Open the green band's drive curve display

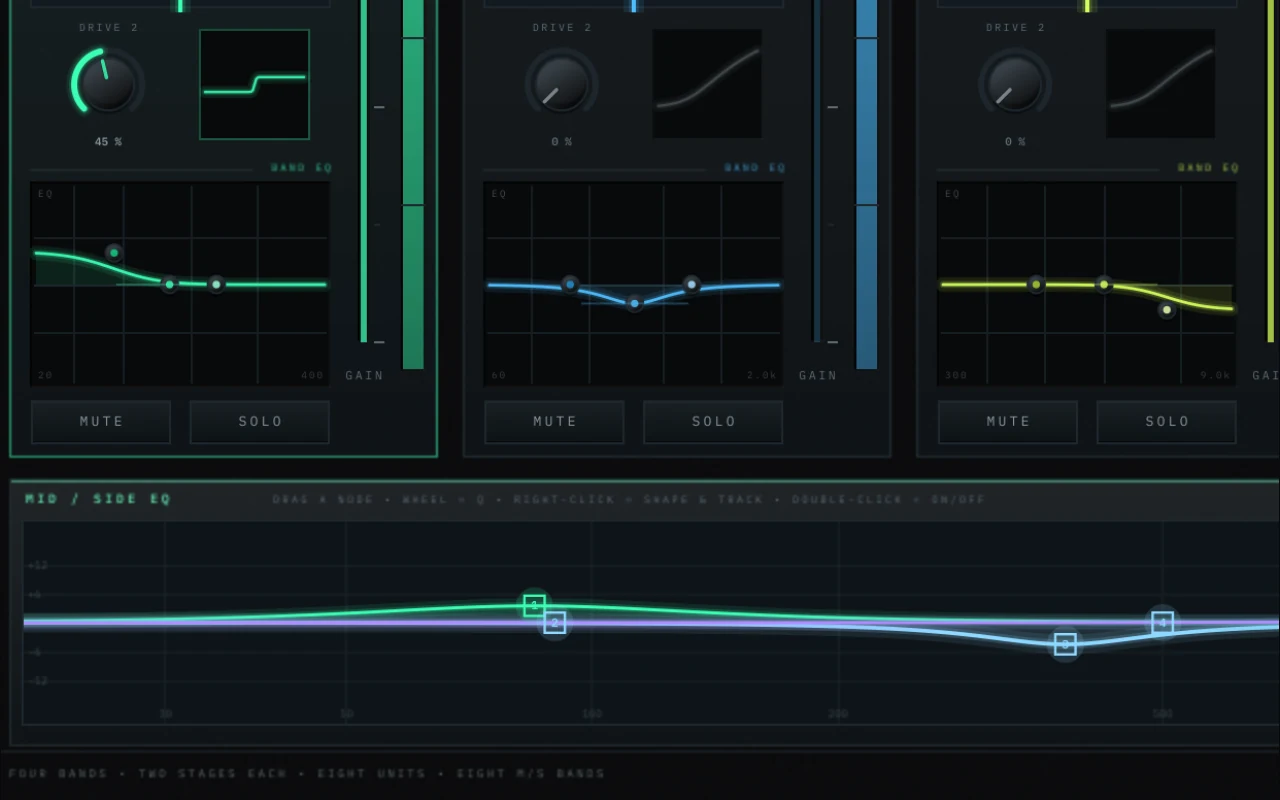[254, 84]
